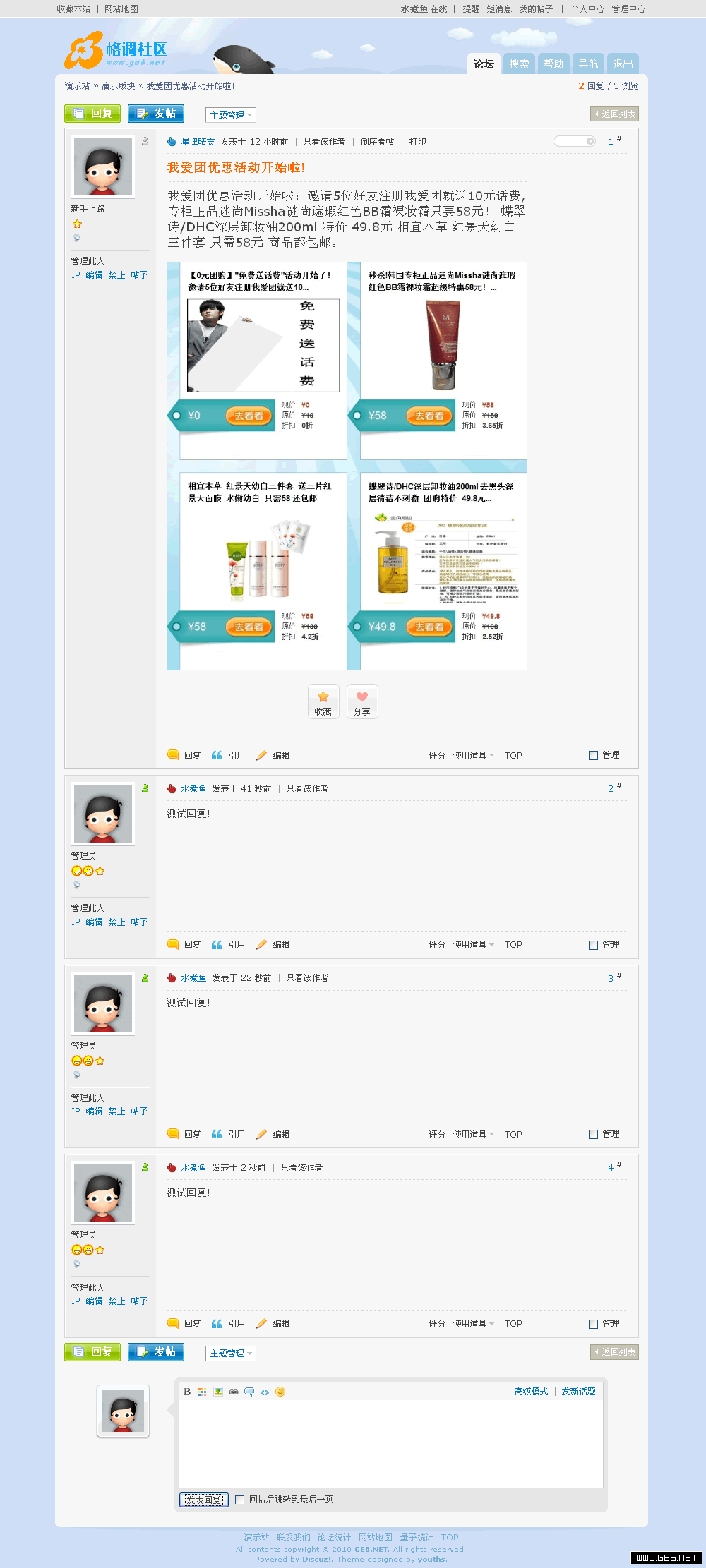Click the 格调社区 site logo
Screen dimensions: 706x1568
[116, 51]
